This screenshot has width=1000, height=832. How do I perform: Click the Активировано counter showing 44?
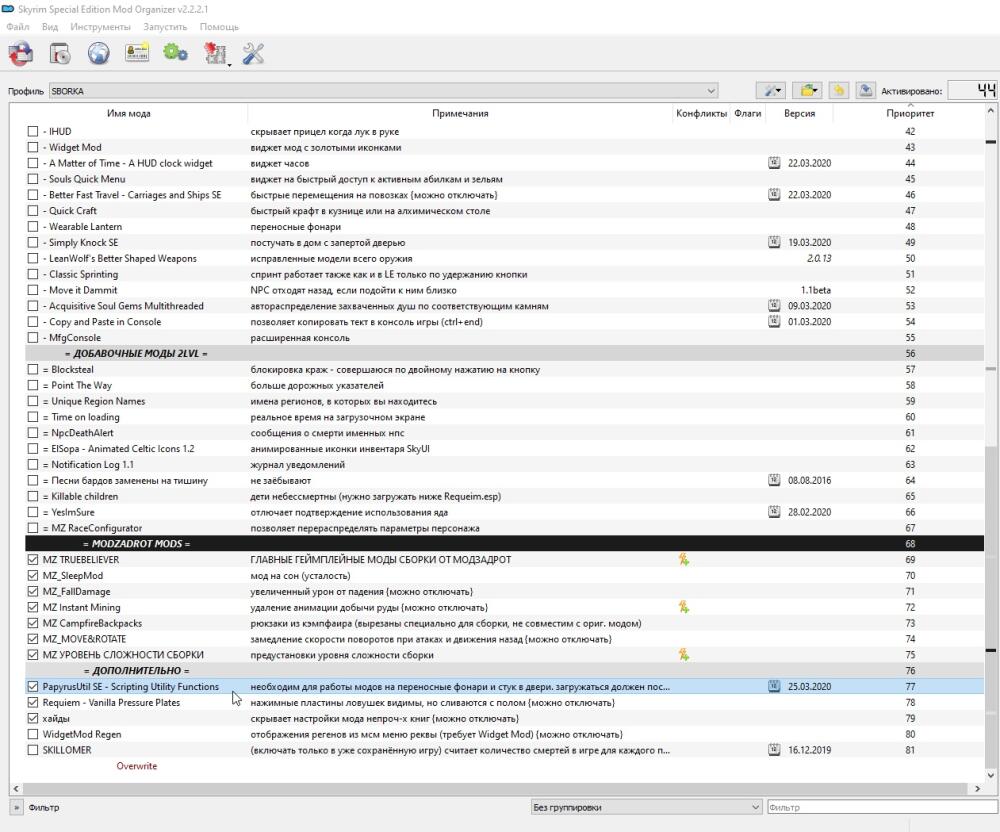972,91
